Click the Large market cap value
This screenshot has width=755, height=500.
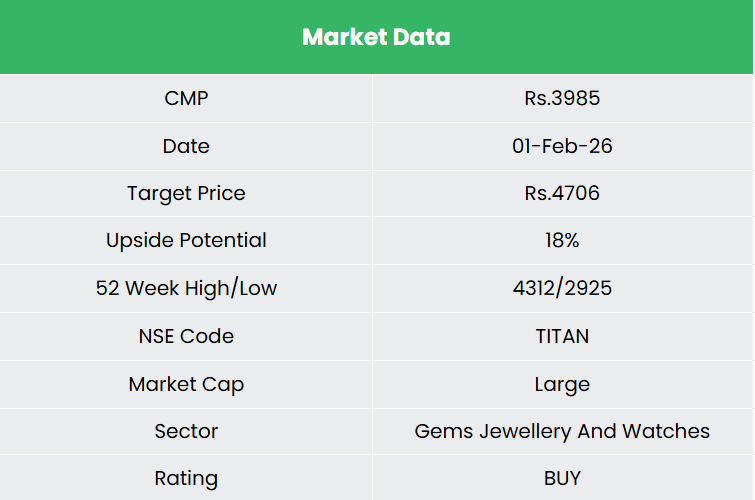pos(562,384)
